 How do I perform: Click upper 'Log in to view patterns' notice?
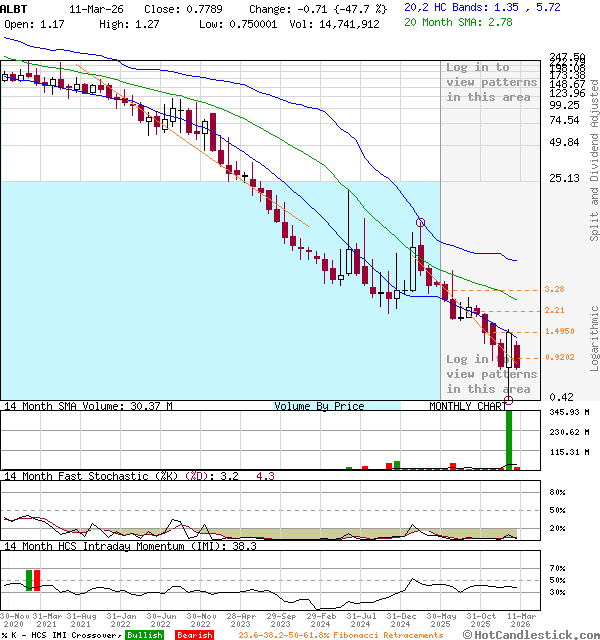pyautogui.click(x=491, y=82)
